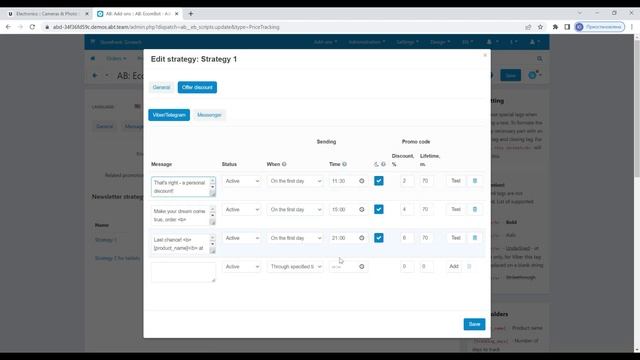640x360 pixels.
Task: Switch to Messenger tab
Action: [x=209, y=115]
